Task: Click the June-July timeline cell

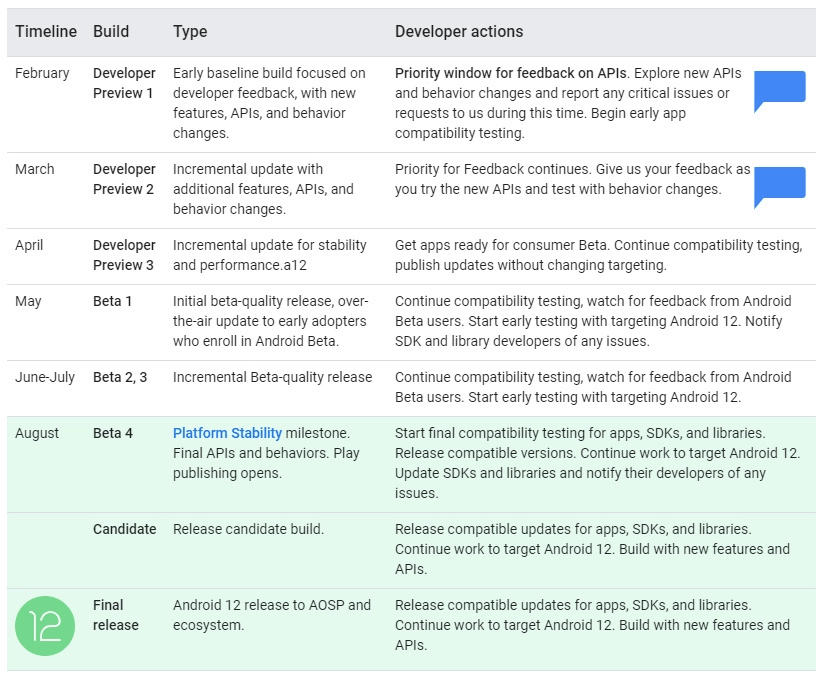Action: (x=45, y=377)
